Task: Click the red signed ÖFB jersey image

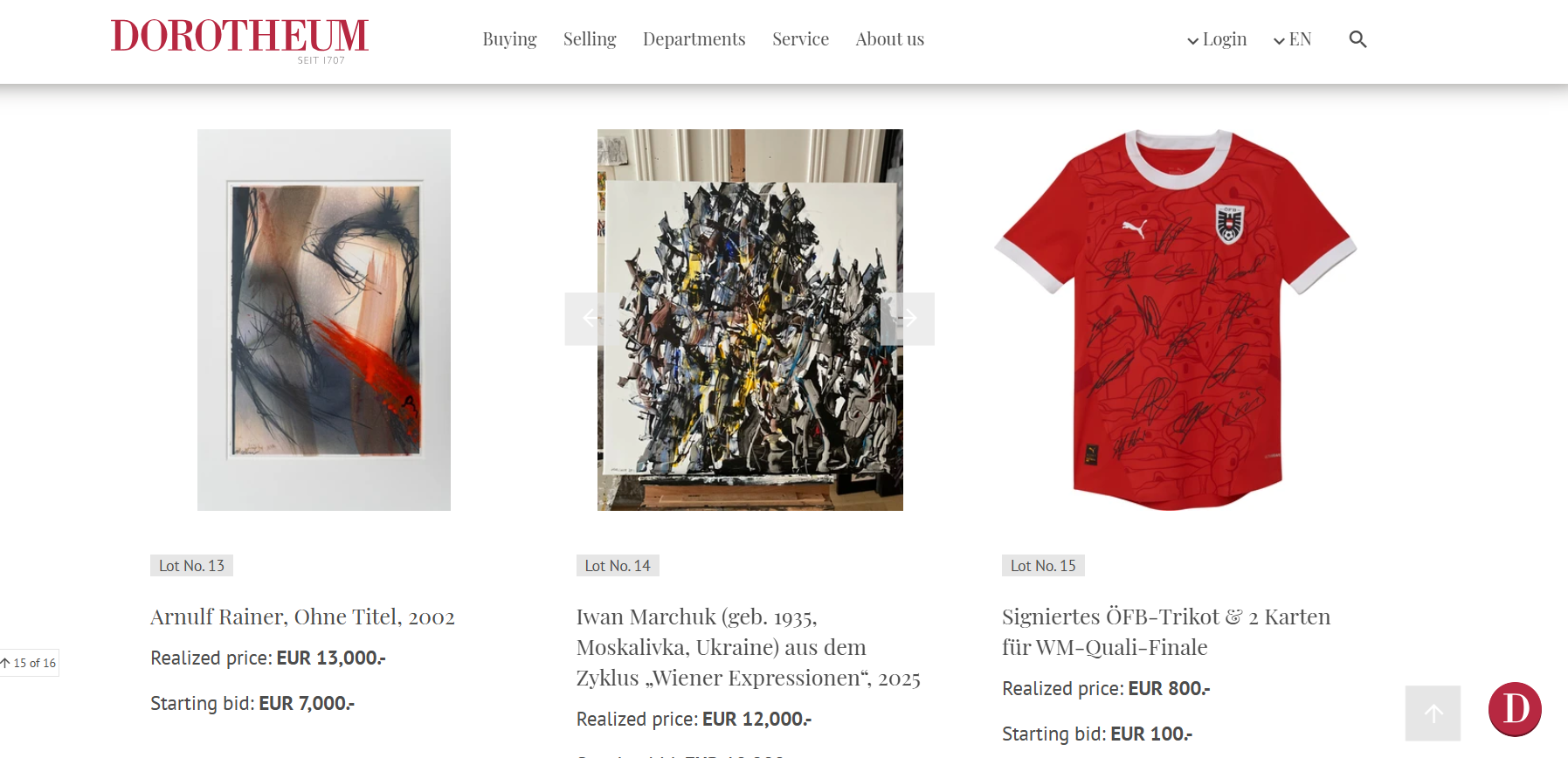Action: tap(1175, 320)
